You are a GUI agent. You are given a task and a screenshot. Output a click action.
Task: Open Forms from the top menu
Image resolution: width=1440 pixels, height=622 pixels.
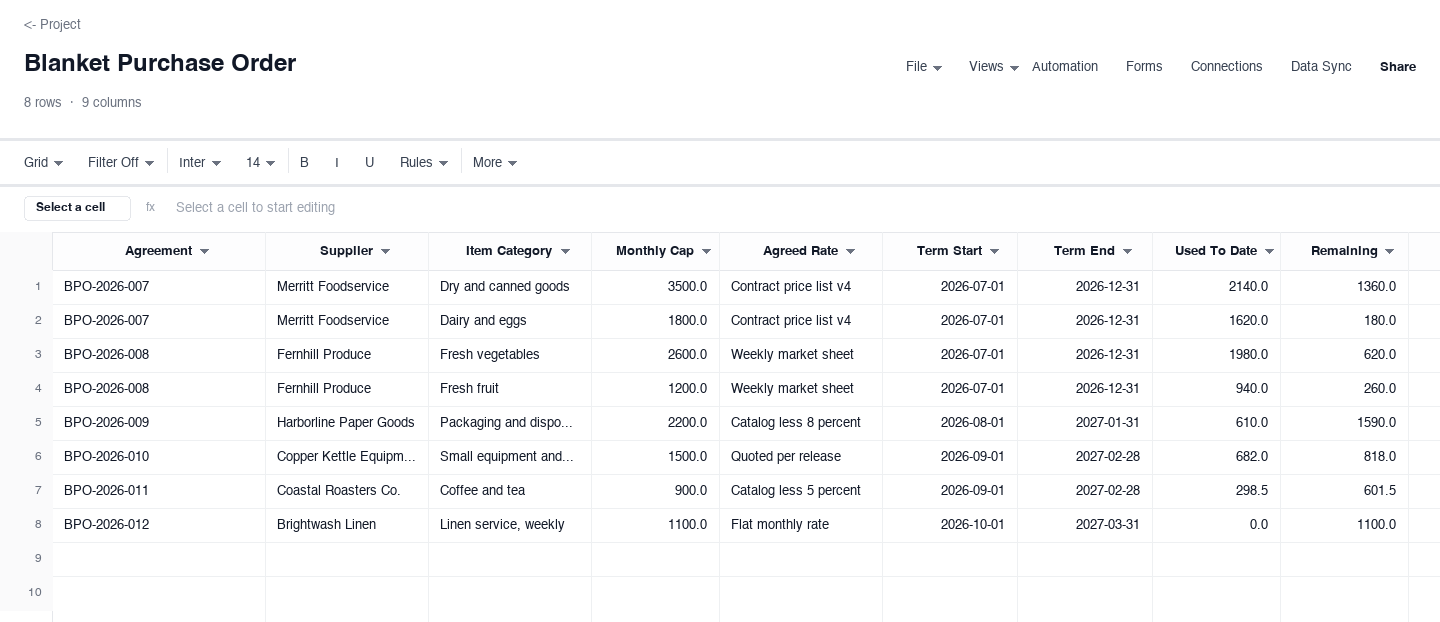tap(1144, 67)
